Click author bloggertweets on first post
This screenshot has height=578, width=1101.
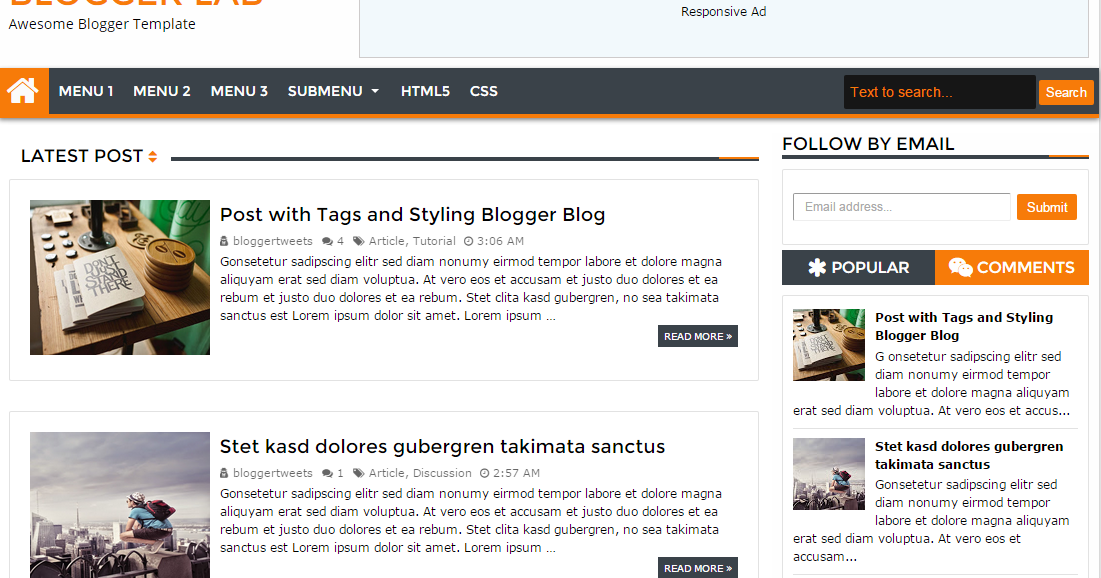[272, 241]
